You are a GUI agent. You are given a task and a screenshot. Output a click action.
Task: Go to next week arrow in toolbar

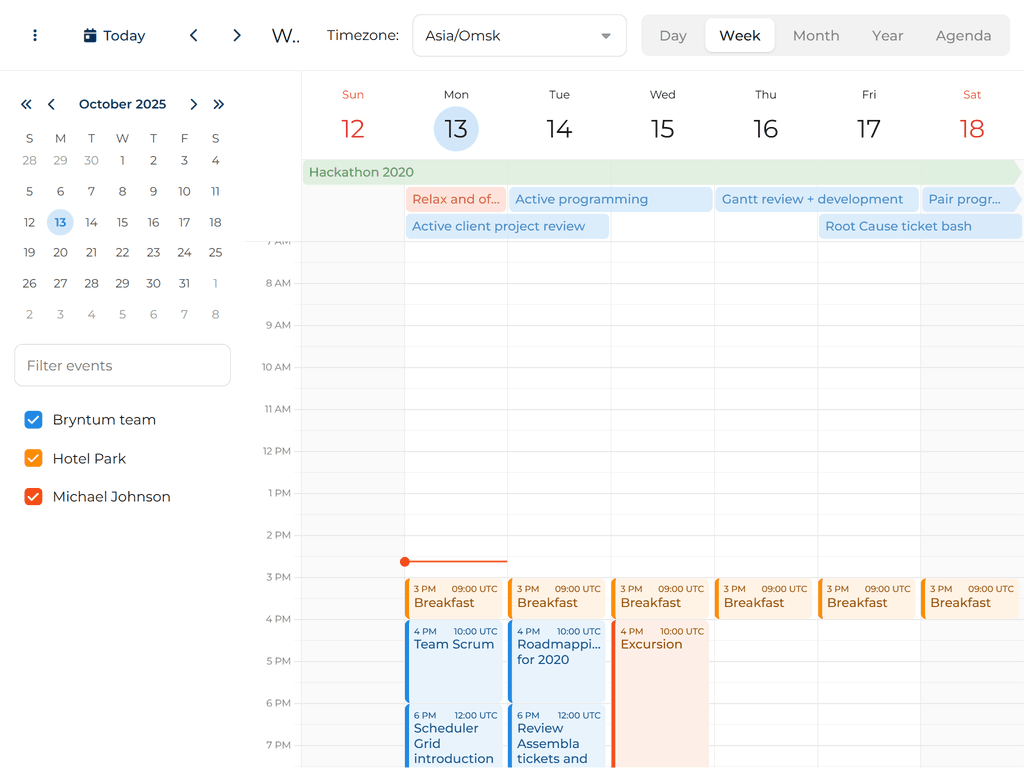[x=237, y=35]
